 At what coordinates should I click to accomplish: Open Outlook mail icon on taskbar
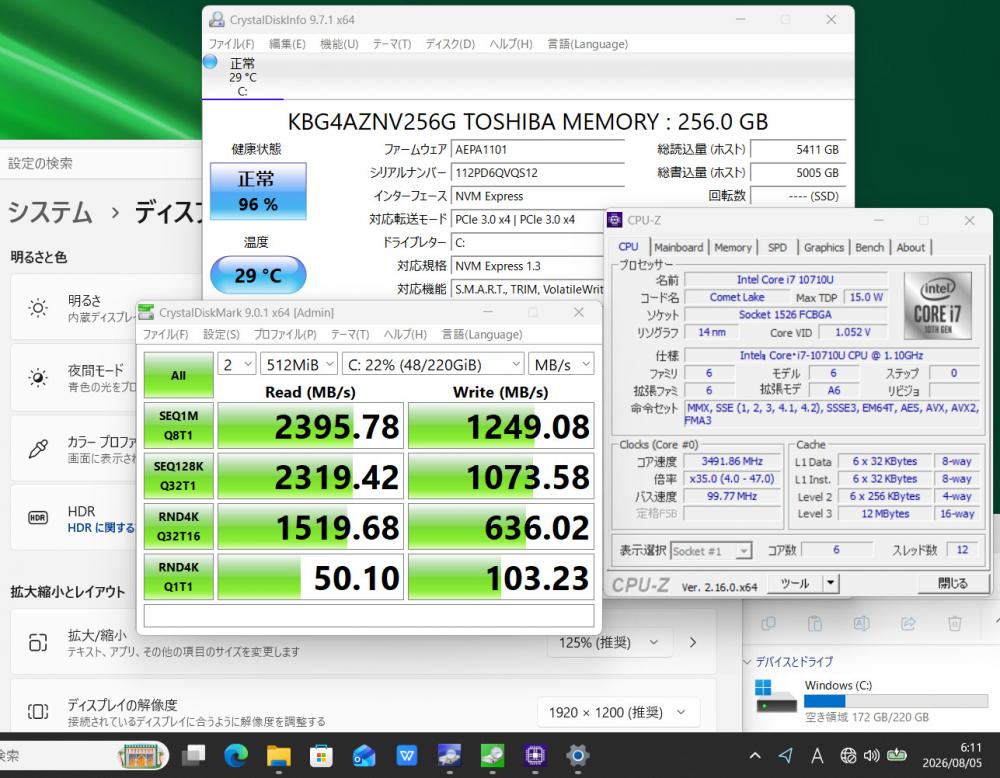click(364, 756)
